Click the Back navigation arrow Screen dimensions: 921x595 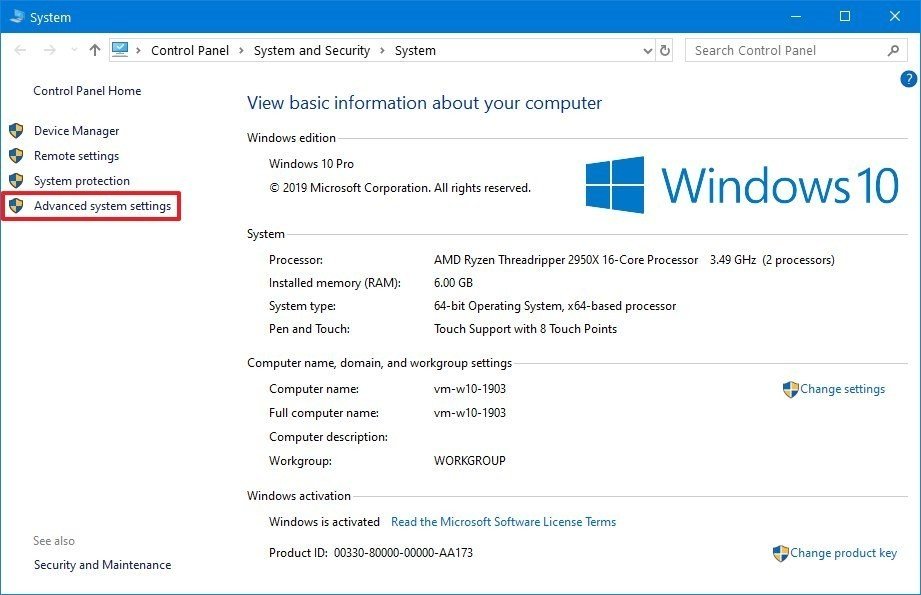coord(21,51)
